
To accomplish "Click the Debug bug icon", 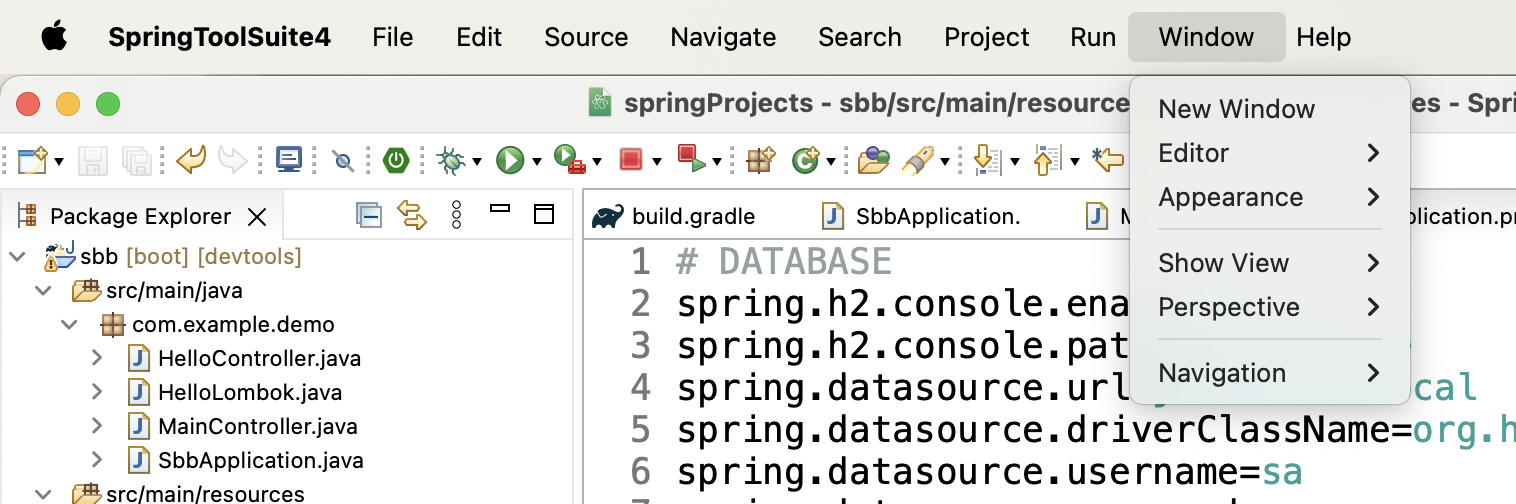I will click(x=451, y=160).
